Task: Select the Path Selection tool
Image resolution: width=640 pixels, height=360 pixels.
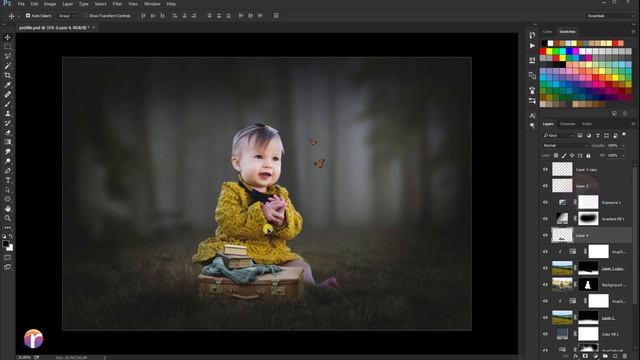Action: (x=8, y=189)
